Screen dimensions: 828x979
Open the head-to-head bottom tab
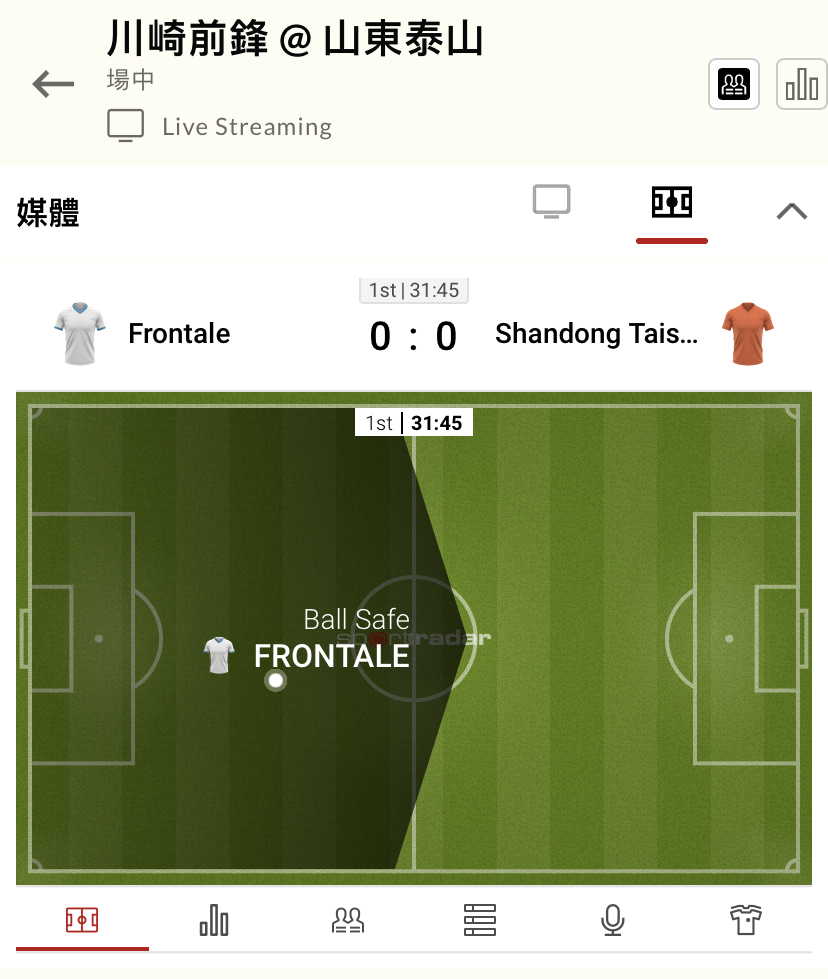click(x=348, y=920)
